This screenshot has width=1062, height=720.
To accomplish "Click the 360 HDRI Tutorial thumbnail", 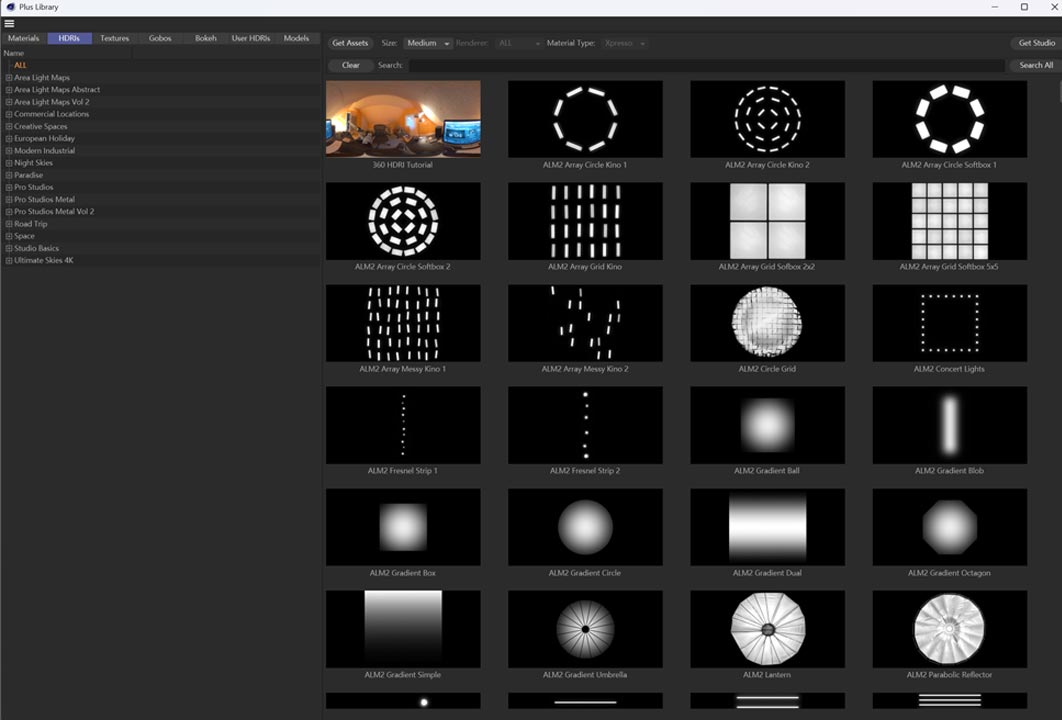I will point(403,119).
